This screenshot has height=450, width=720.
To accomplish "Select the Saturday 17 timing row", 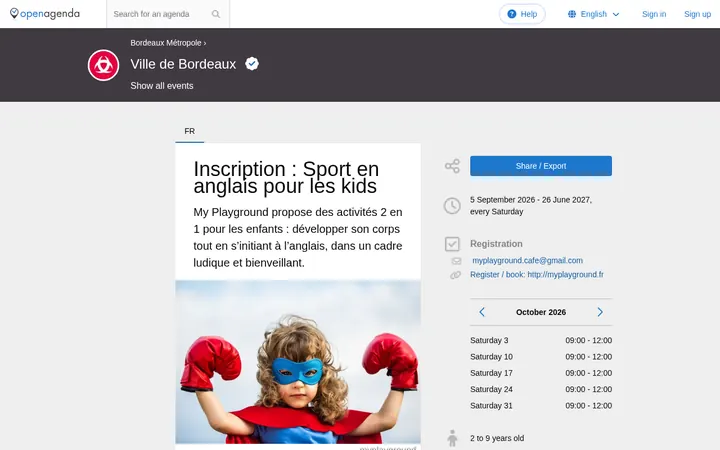I will (x=541, y=373).
